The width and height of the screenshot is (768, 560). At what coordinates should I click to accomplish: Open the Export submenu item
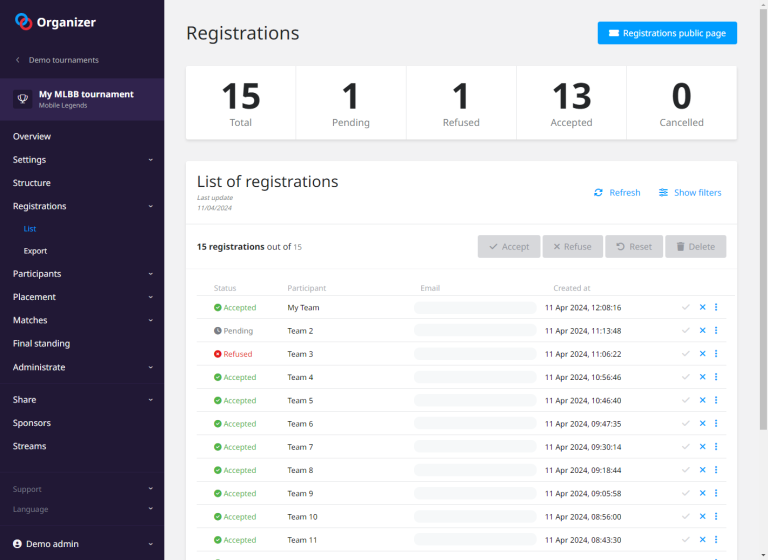[x=35, y=251]
